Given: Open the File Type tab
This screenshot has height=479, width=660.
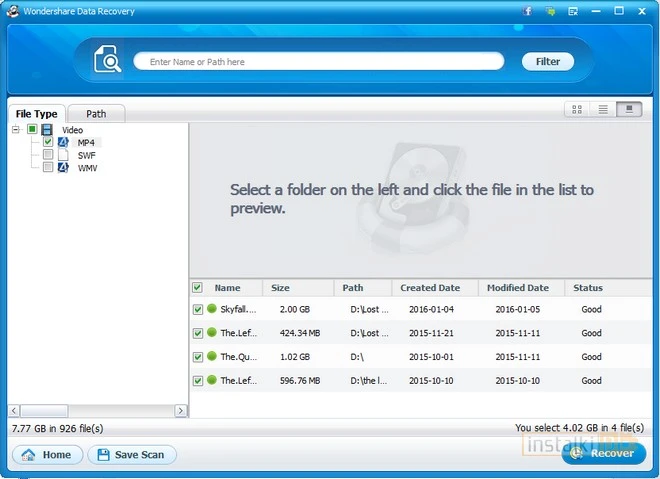Looking at the screenshot, I should click(x=37, y=114).
